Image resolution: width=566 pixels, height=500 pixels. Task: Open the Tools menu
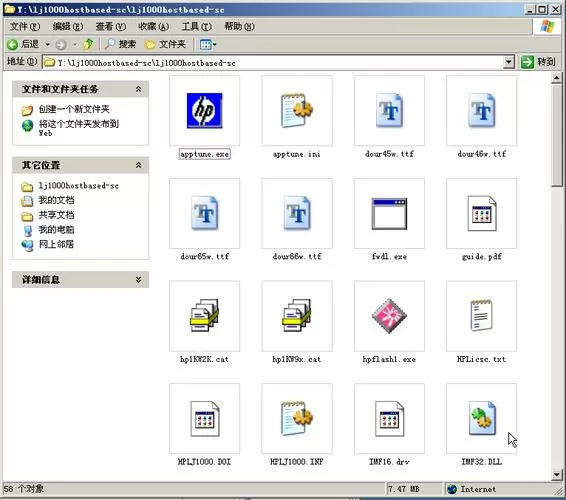[196, 26]
